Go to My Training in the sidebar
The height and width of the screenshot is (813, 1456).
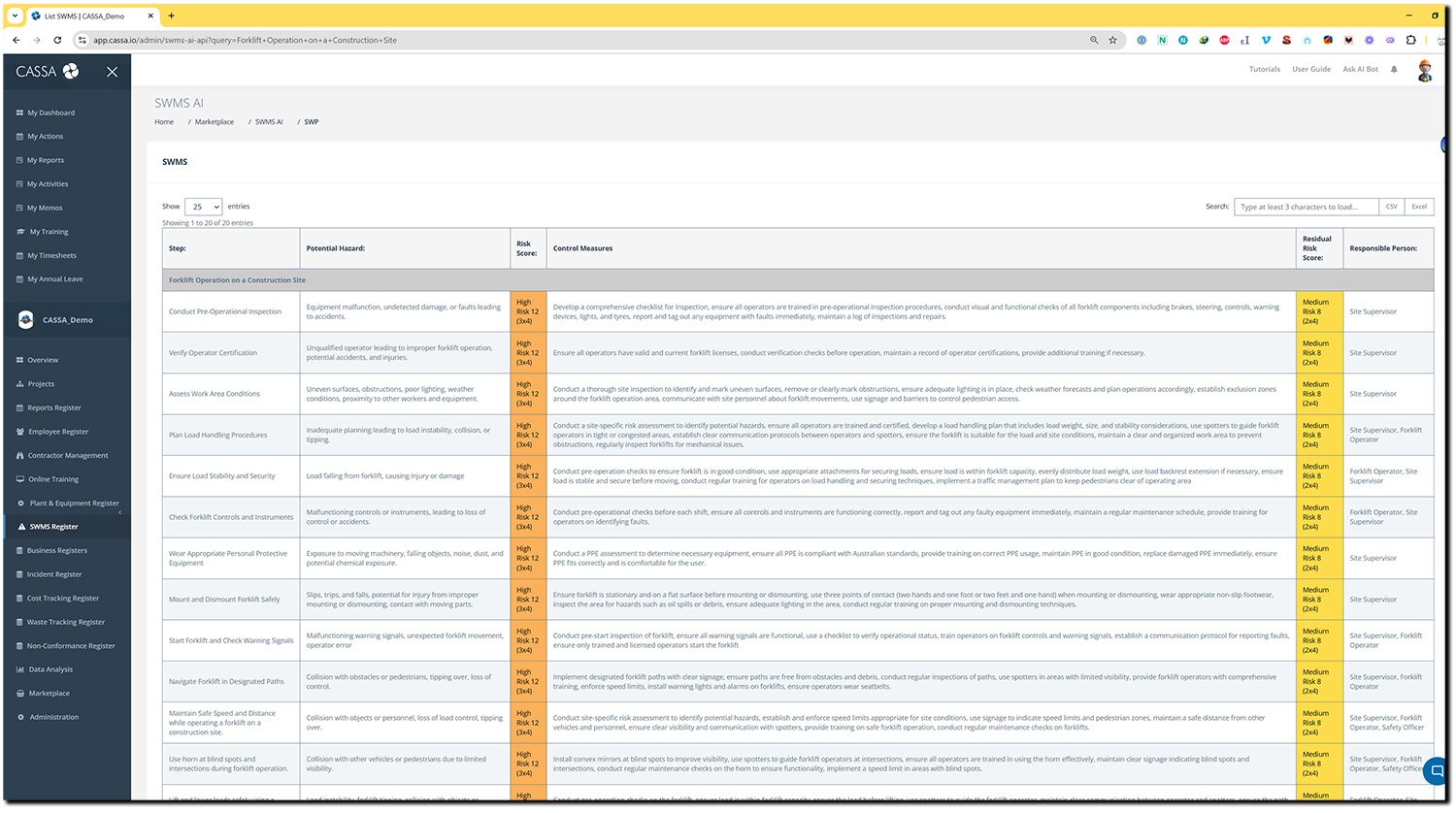point(49,232)
